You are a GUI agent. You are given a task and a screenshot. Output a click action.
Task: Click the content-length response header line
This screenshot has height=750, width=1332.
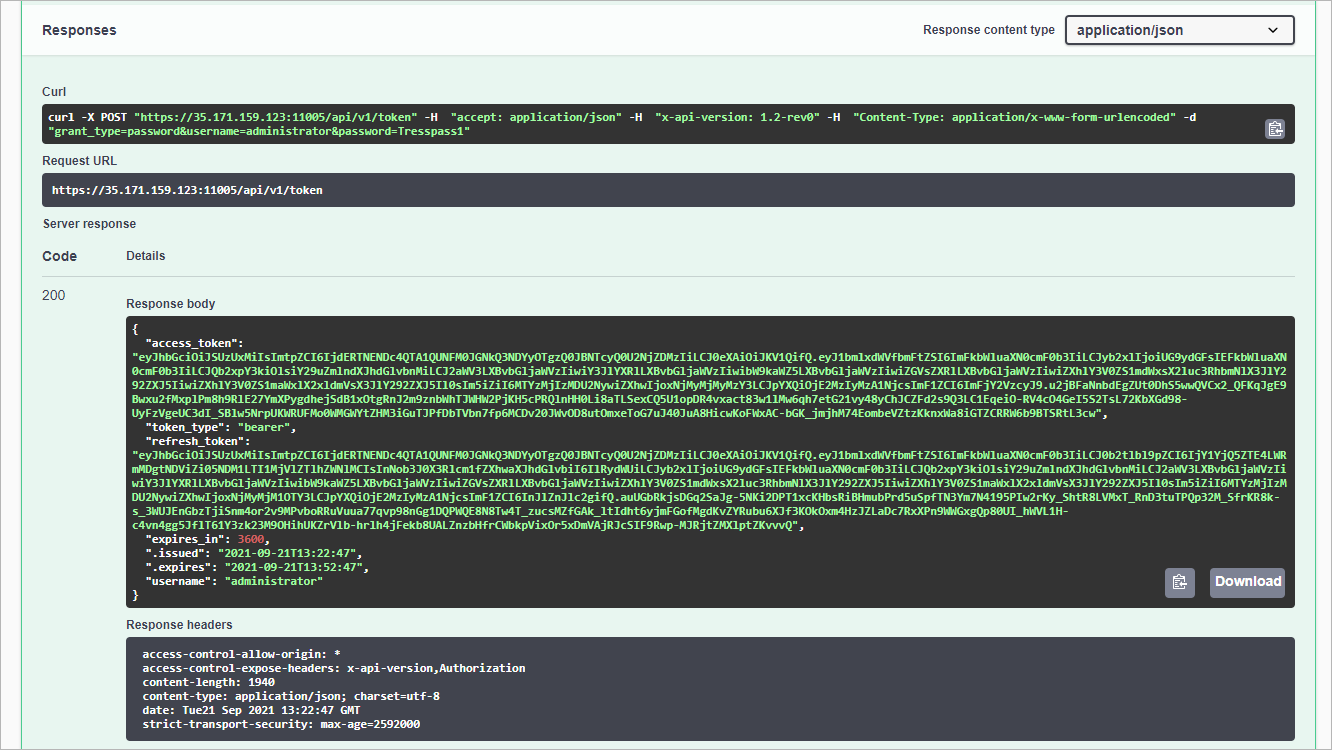202,682
